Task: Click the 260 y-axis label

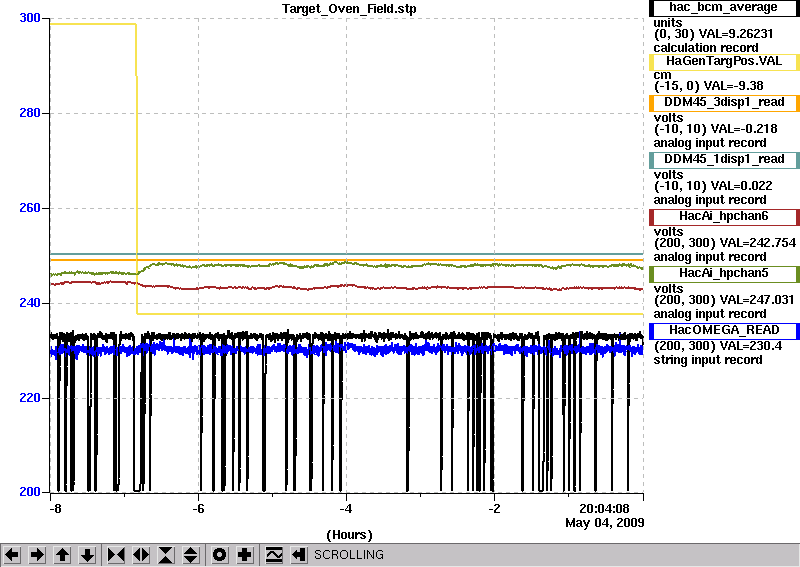Action: (30, 208)
